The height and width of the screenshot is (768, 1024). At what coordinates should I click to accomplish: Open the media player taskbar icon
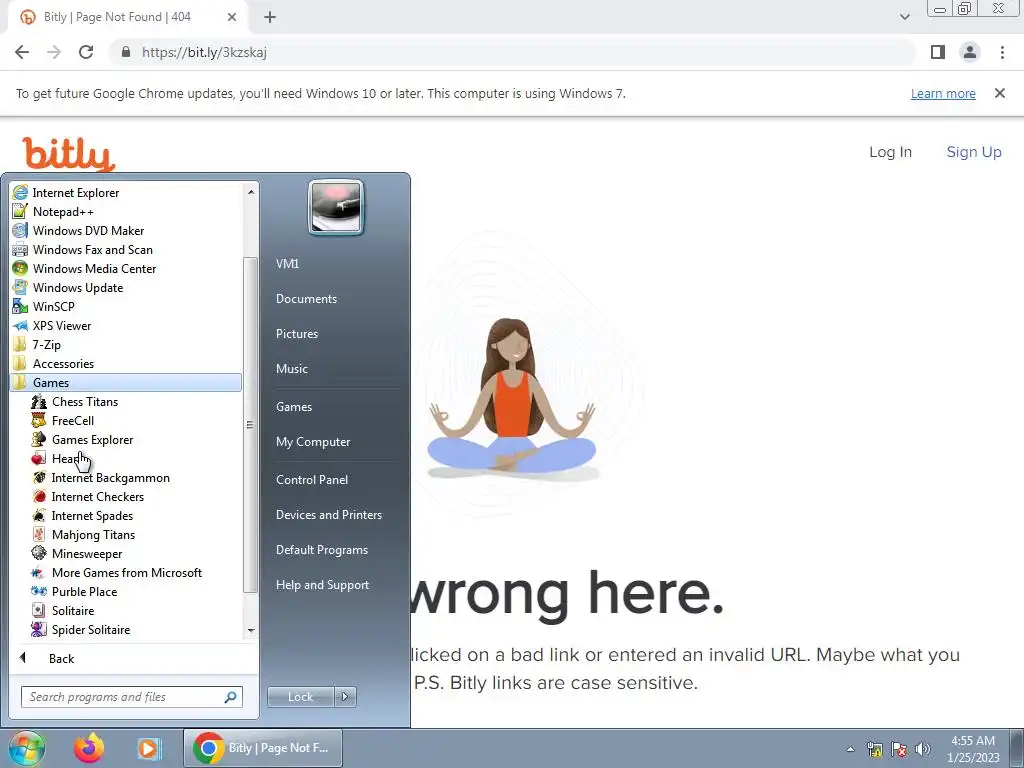[149, 748]
